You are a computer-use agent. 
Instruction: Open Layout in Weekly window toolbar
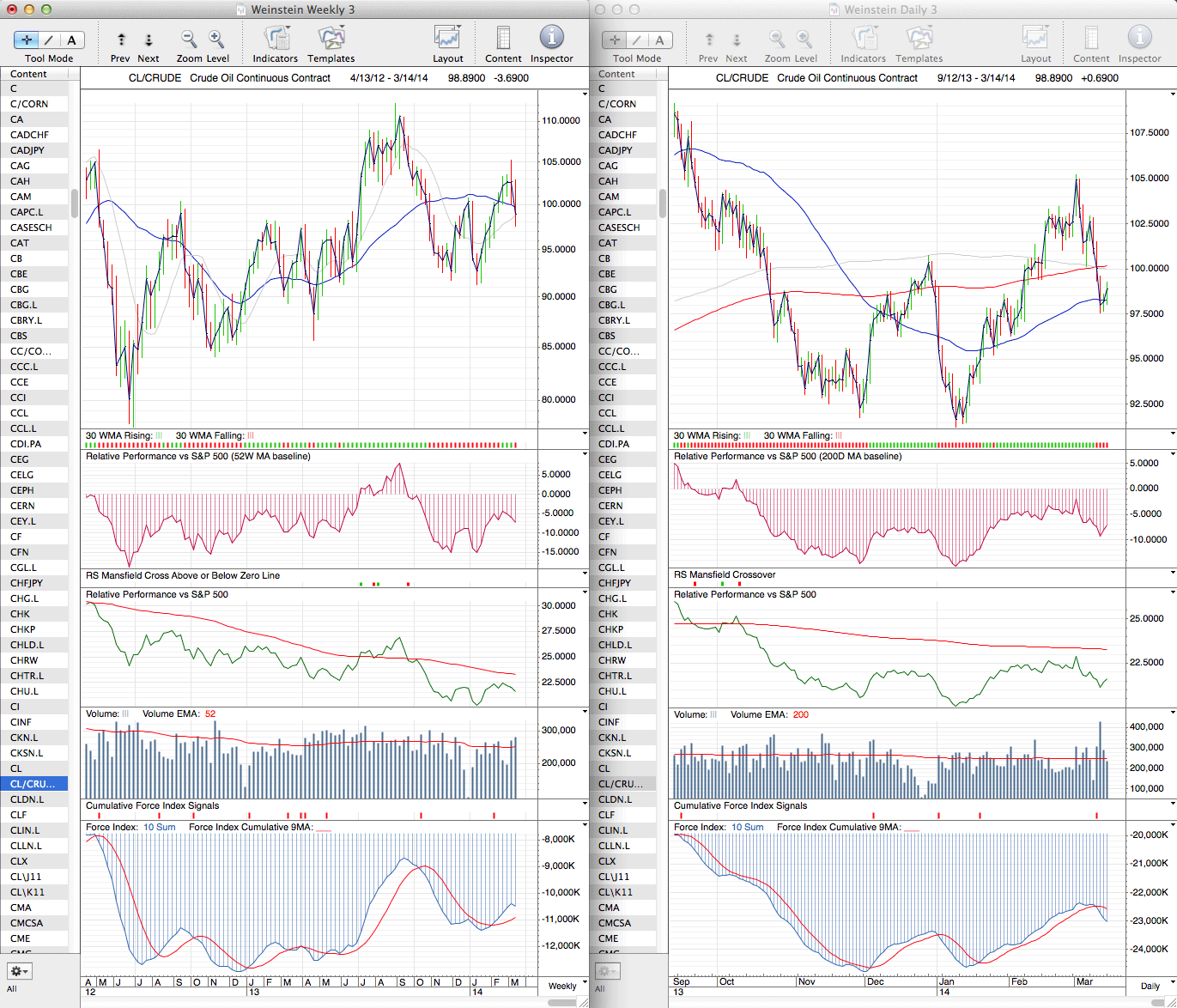point(447,39)
